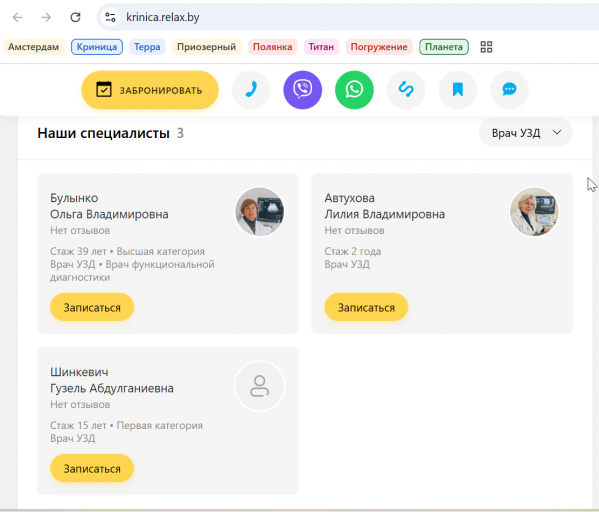Viewport: 599px width, 512px height.
Task: Click Шинкевич's placeholder avatar icon
Action: [259, 386]
